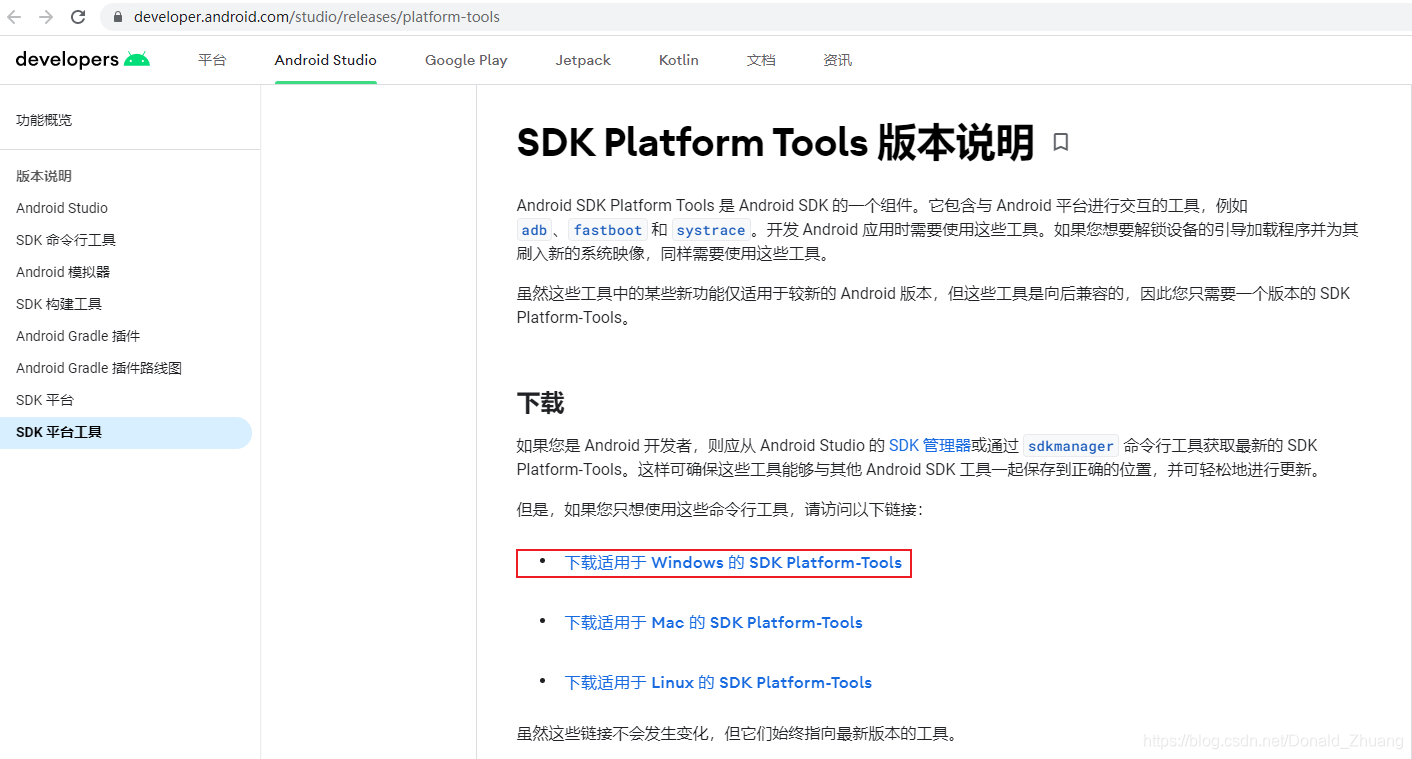Open Android Gradle 插件路线图 sidebar item
Image resolution: width=1412 pixels, height=759 pixels.
pyautogui.click(x=99, y=368)
